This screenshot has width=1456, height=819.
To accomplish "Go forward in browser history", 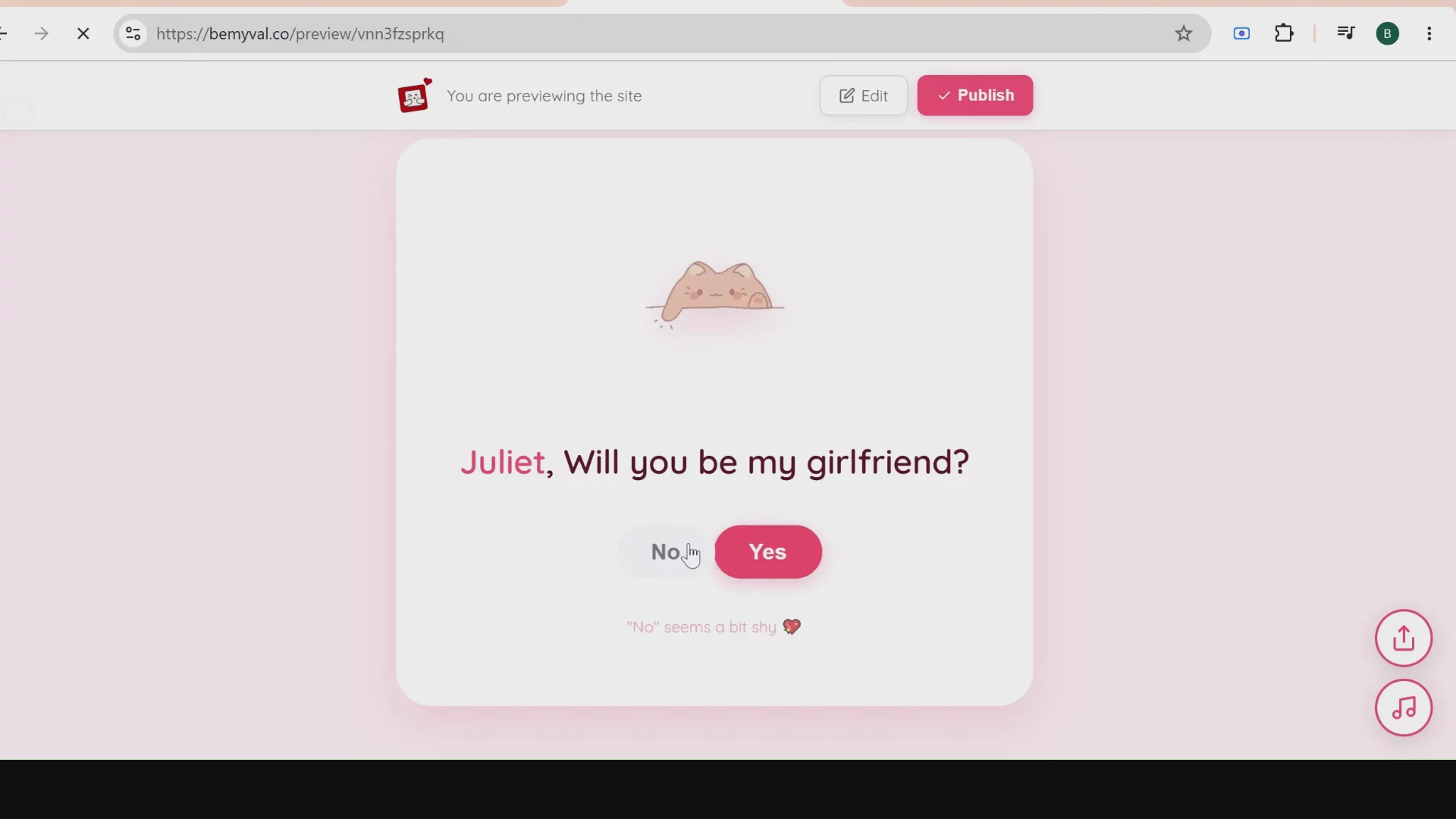I will click(42, 33).
